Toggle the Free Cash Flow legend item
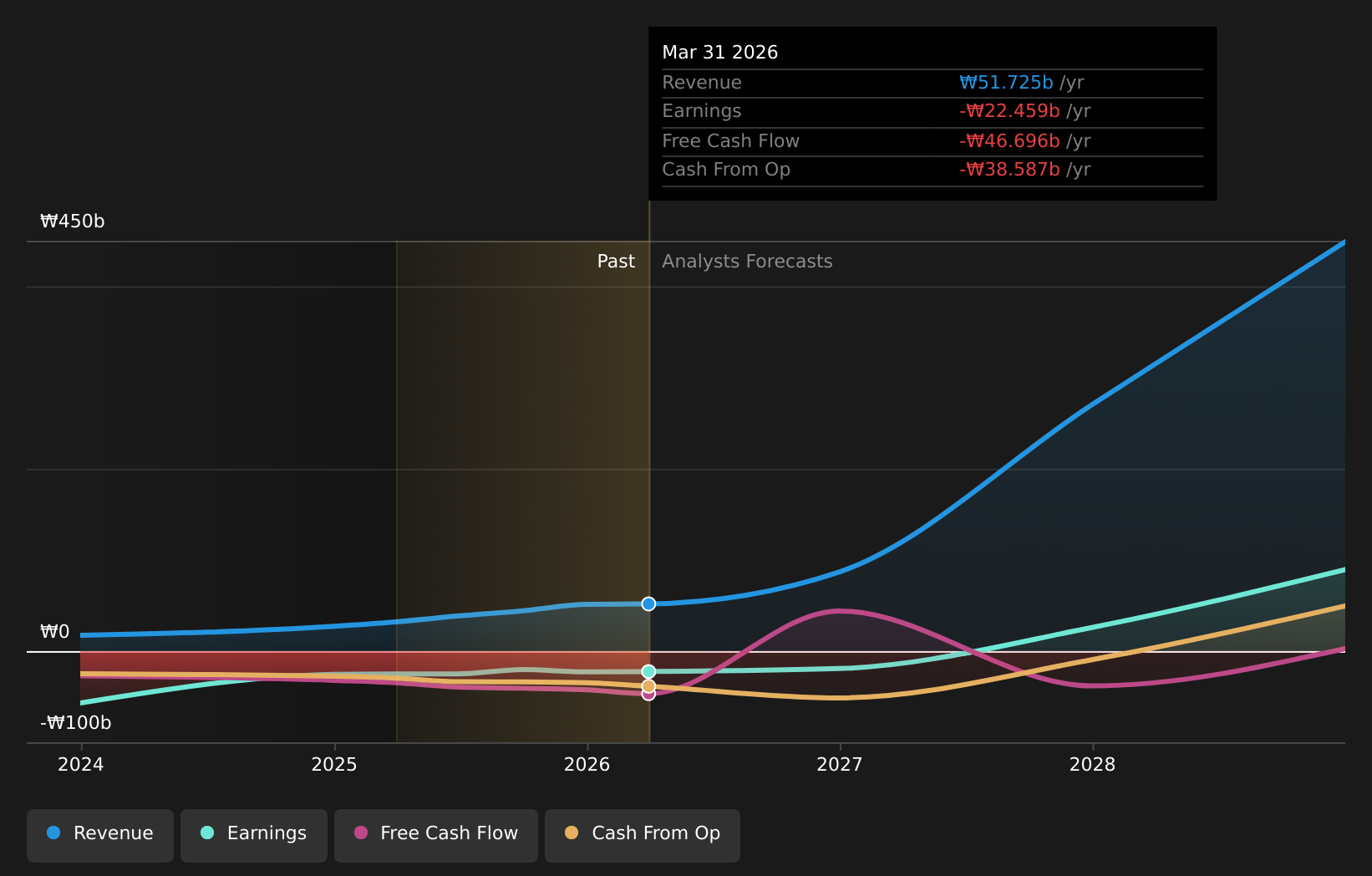1372x876 pixels. pos(436,835)
